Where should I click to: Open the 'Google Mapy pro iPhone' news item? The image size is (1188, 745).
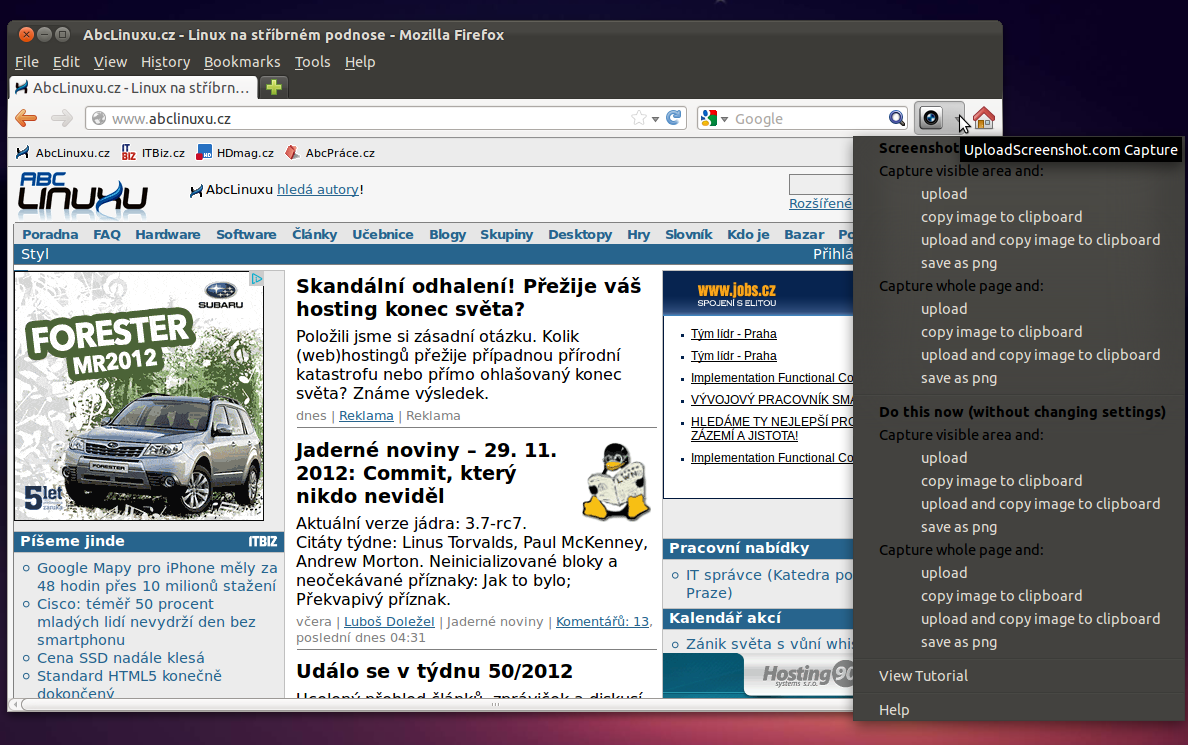157,577
